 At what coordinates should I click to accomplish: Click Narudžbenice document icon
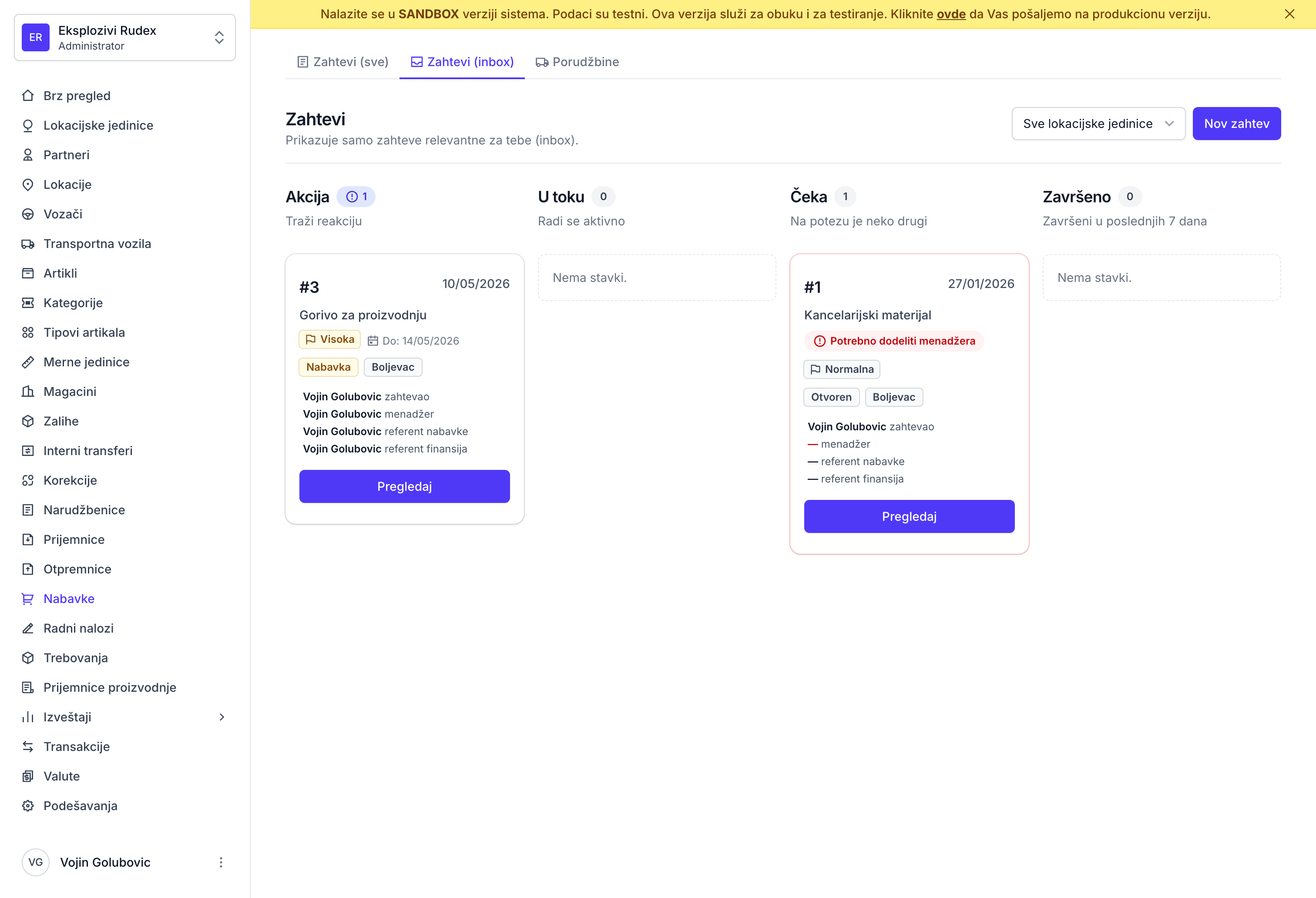point(28,510)
